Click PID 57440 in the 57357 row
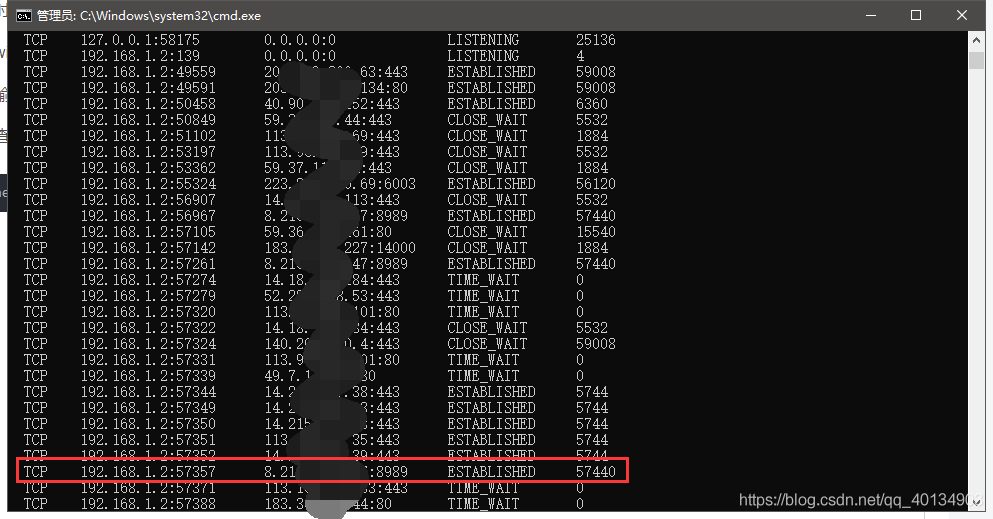993x519 pixels. point(595,472)
